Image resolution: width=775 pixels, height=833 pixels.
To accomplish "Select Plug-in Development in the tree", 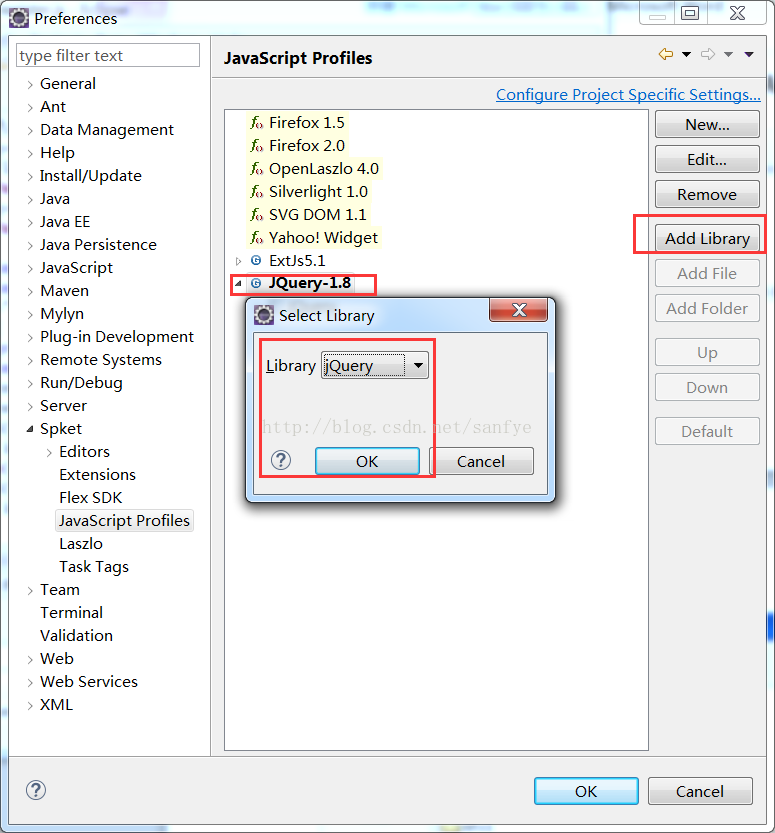I will [x=117, y=337].
